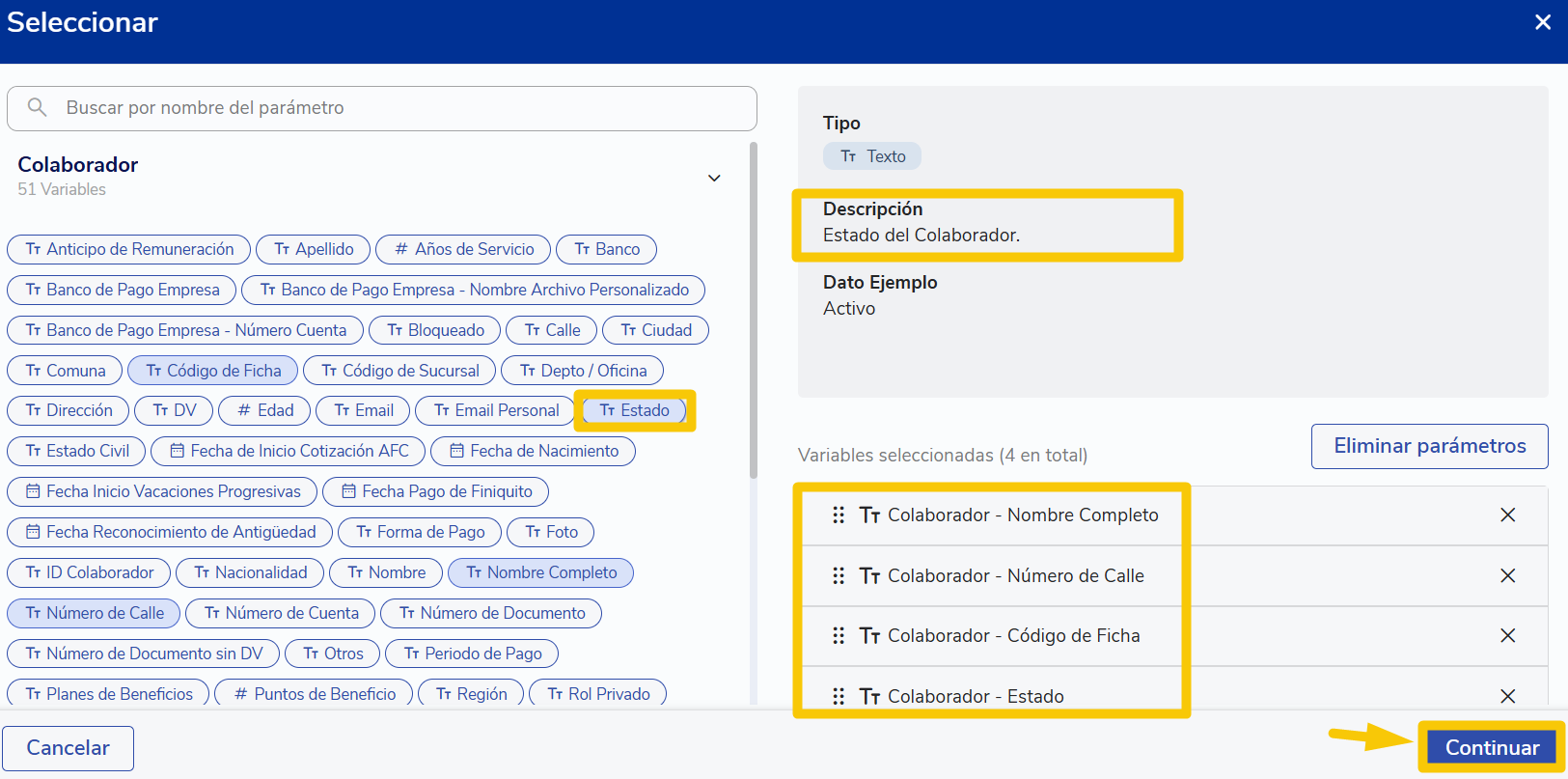Select the Fecha de Nacimiento date variable
The width and height of the screenshot is (1568, 779).
534,451
